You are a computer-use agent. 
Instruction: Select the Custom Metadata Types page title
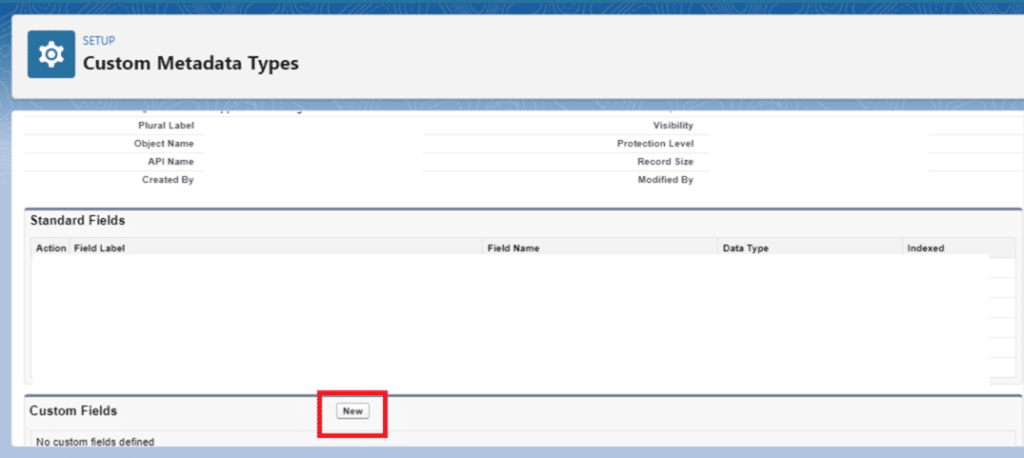[190, 64]
